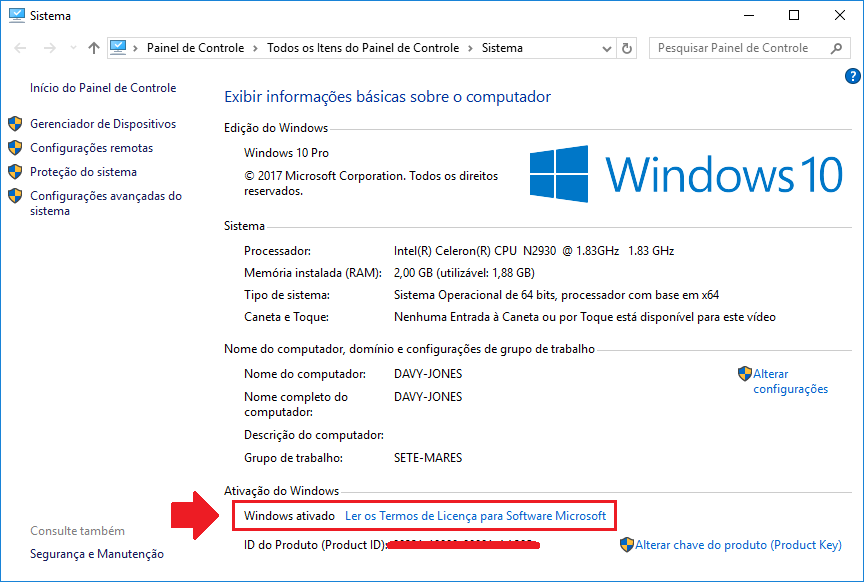Click Alterar configurações link
The image size is (864, 582).
tap(790, 381)
